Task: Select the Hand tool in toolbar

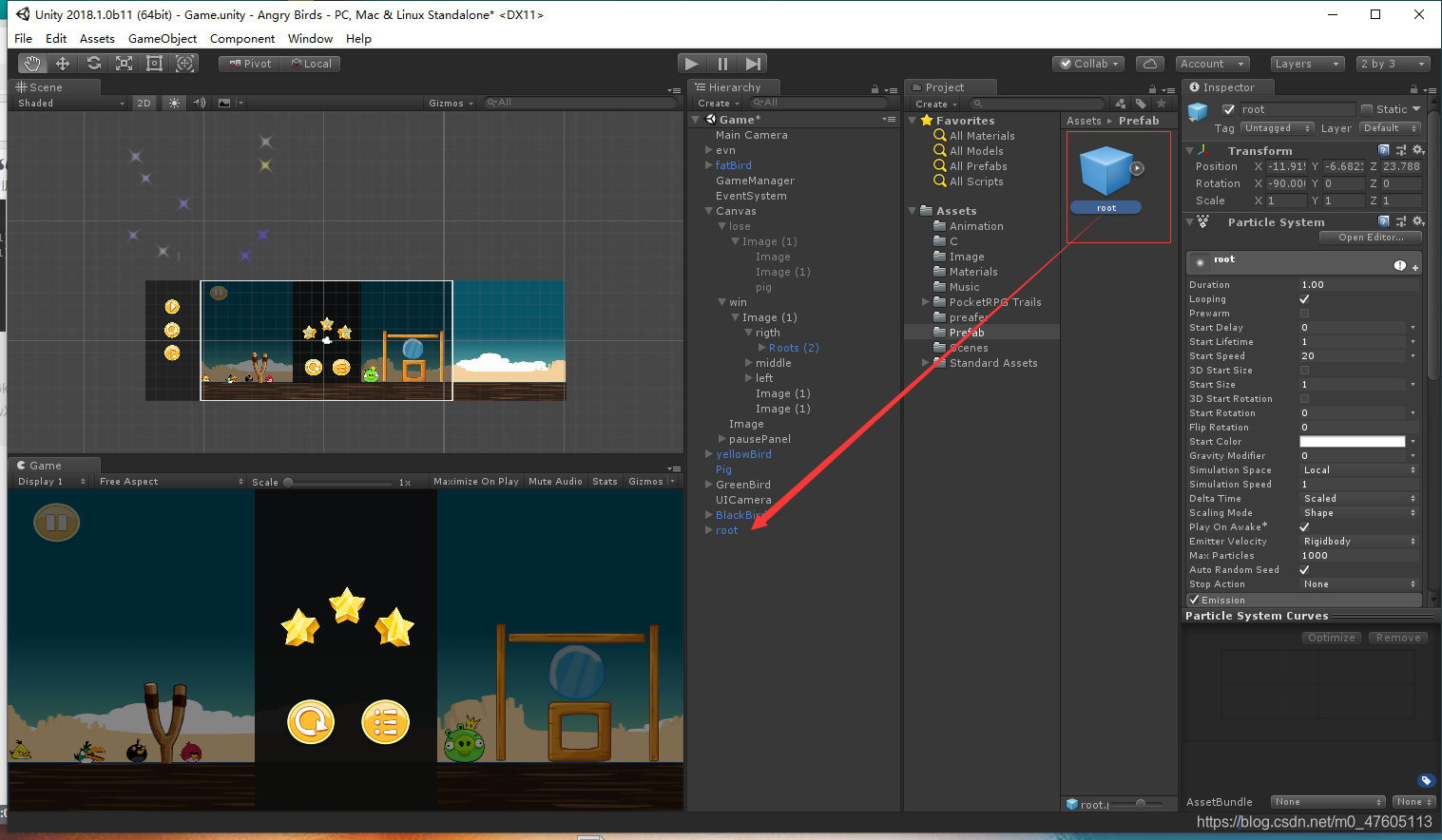Action: pos(33,64)
